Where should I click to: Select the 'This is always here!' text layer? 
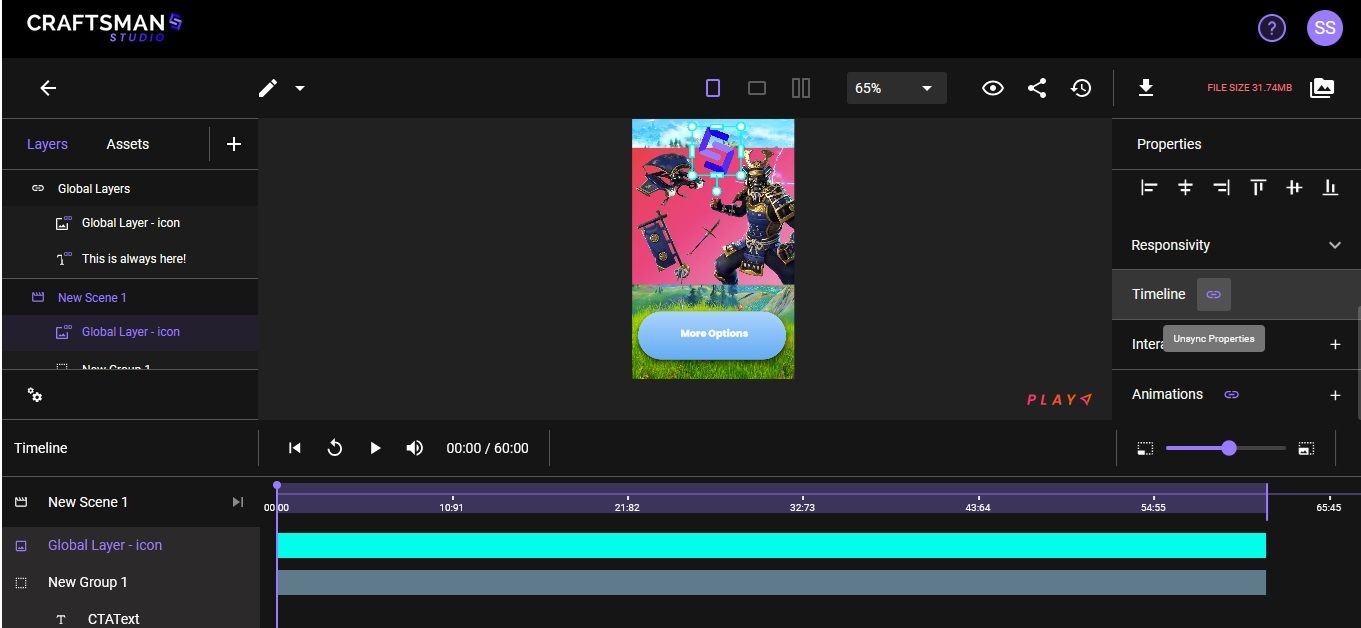point(130,258)
